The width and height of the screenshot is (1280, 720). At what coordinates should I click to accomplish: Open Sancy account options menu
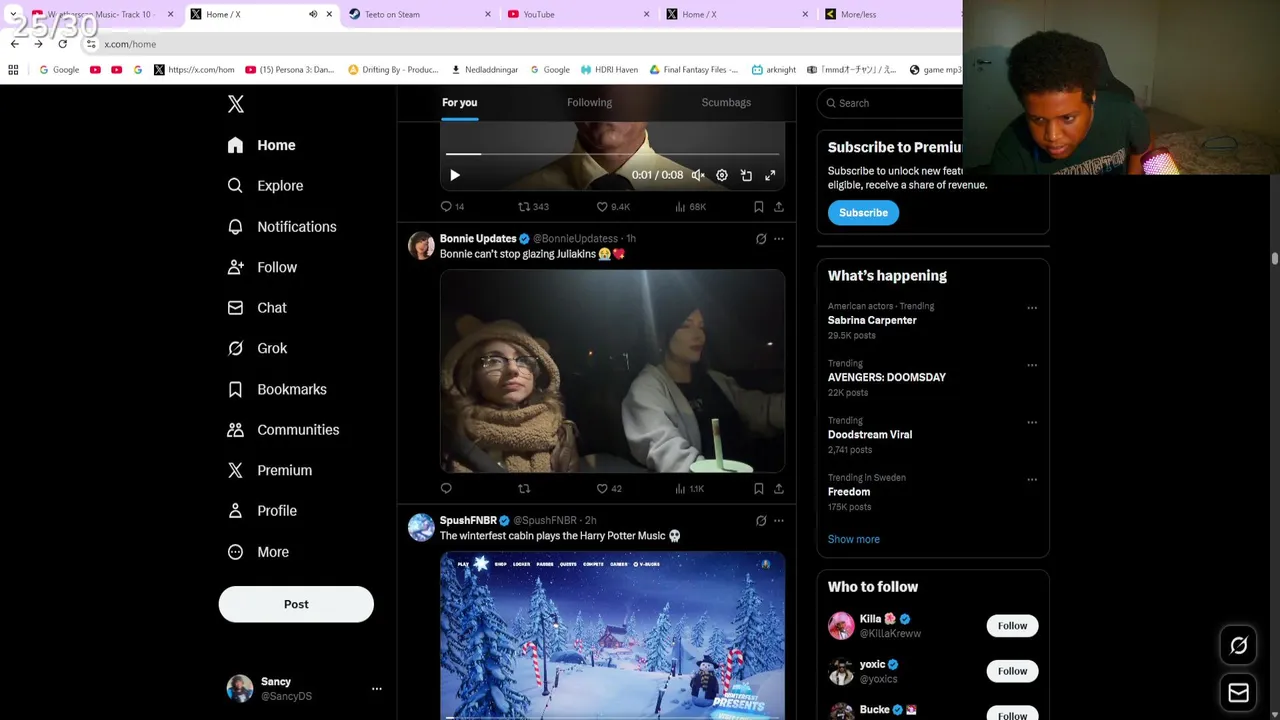click(377, 689)
